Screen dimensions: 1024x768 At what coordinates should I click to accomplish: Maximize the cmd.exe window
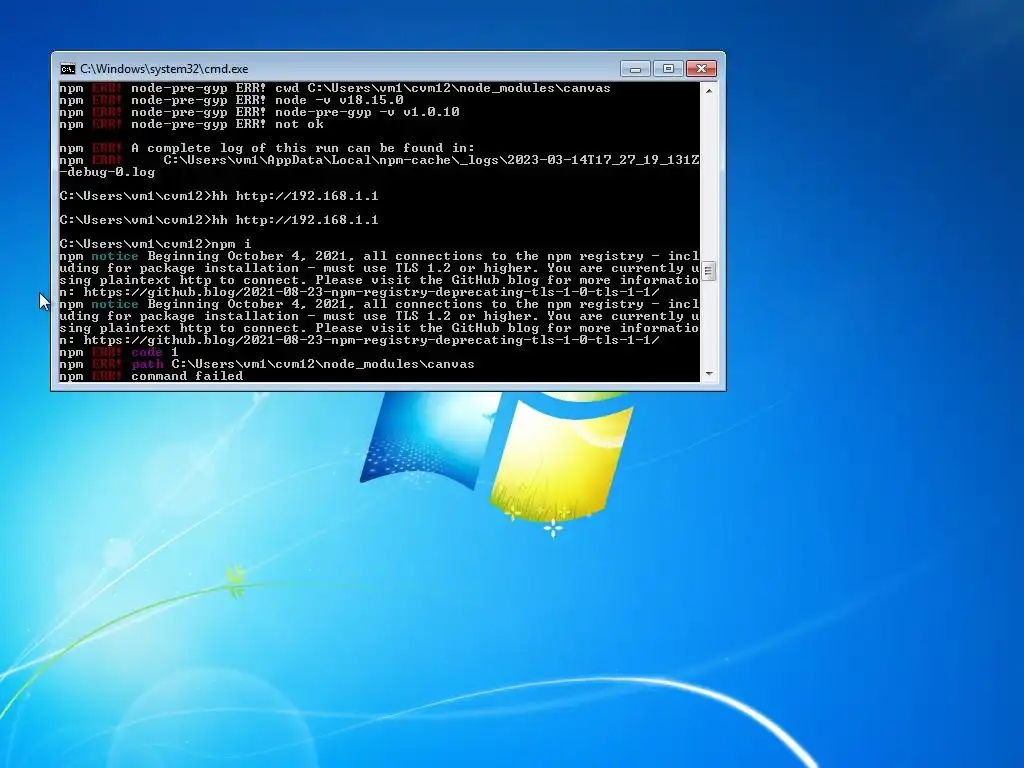pyautogui.click(x=668, y=69)
